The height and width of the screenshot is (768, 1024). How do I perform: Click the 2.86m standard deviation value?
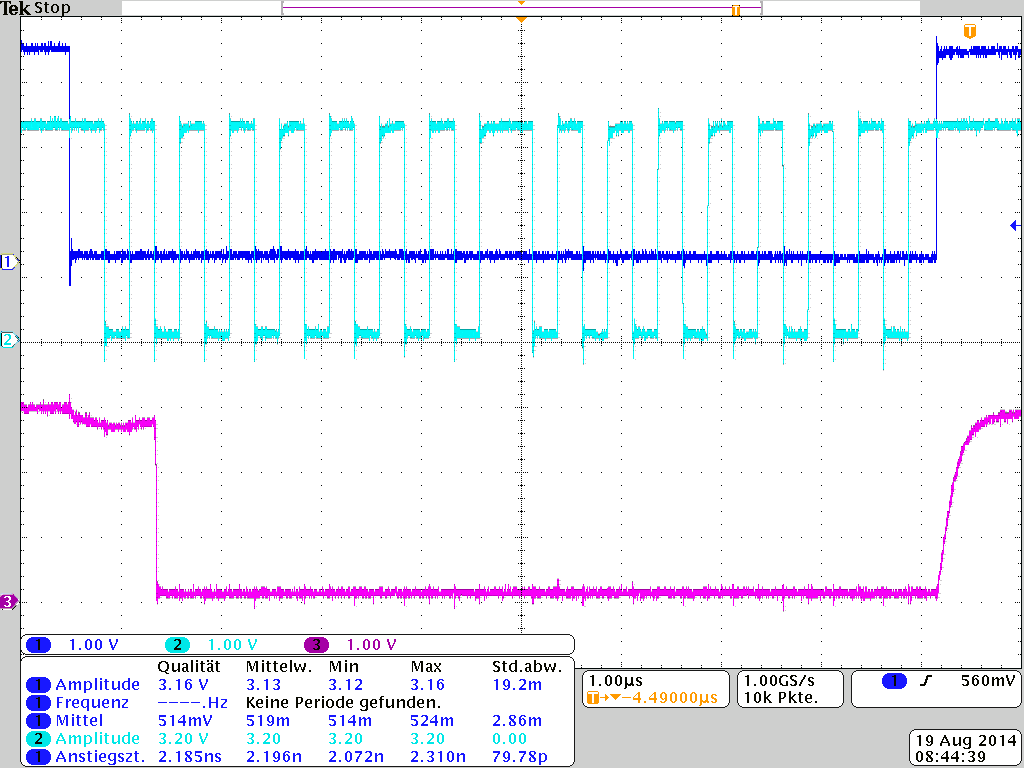(x=517, y=720)
